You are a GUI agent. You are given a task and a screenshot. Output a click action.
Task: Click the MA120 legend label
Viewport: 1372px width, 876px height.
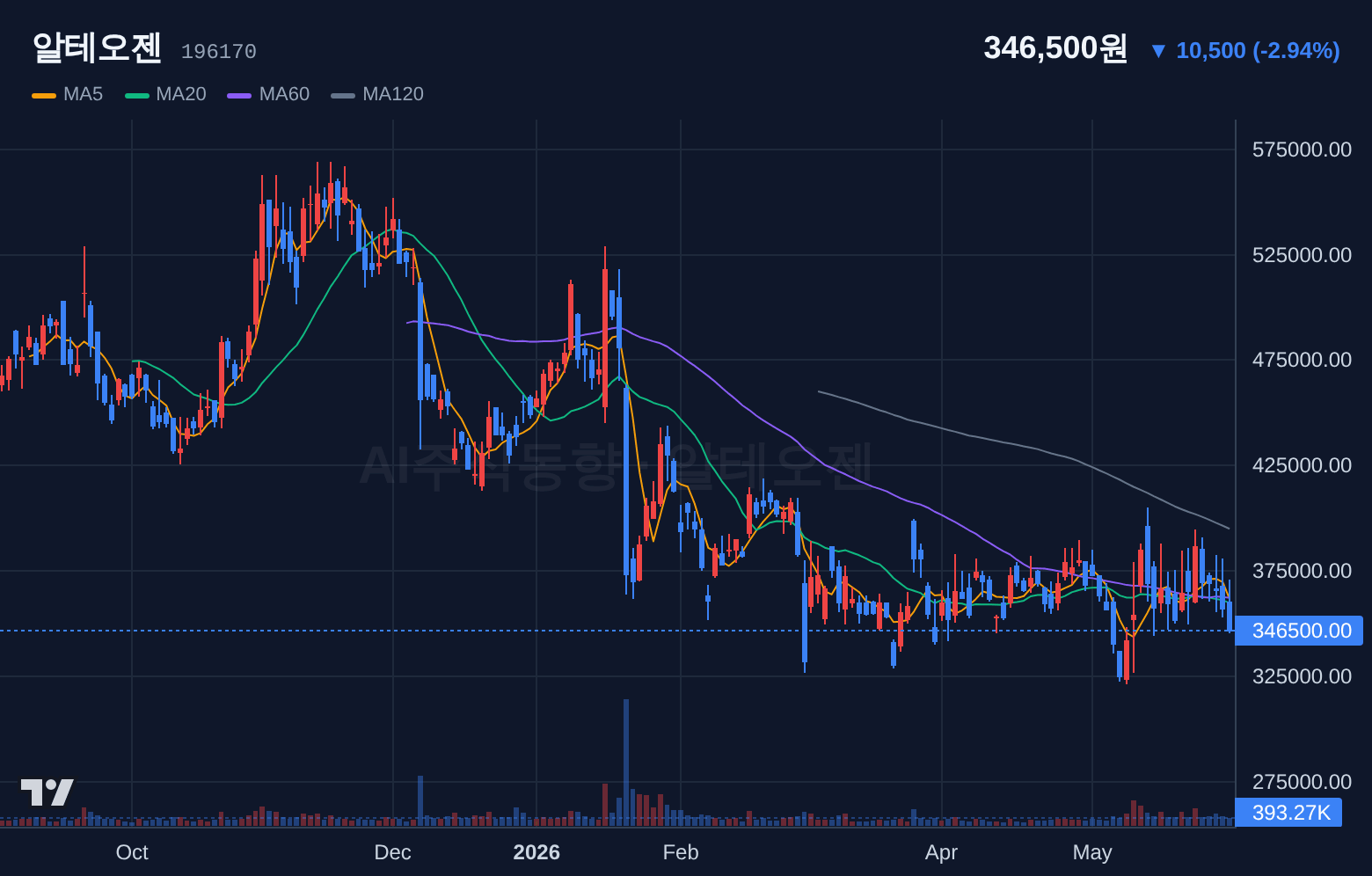[x=393, y=94]
